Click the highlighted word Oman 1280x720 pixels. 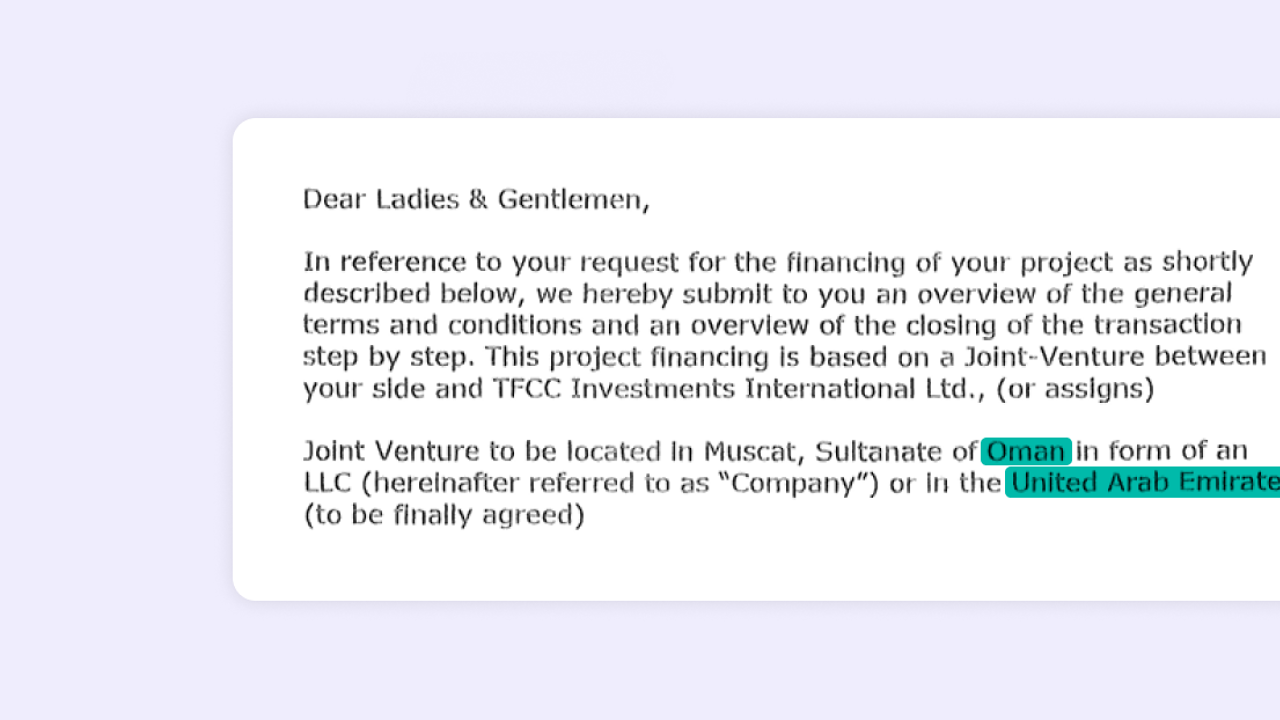(x=1026, y=452)
